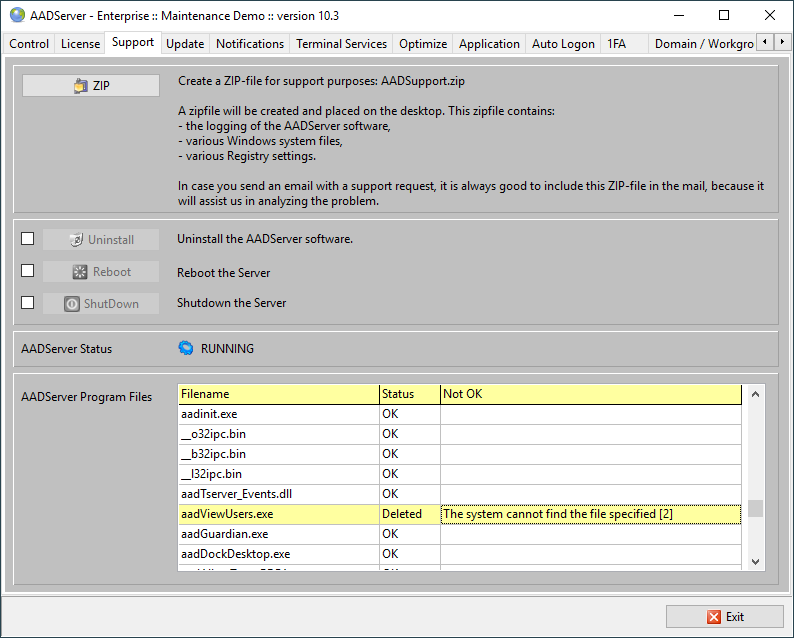Screen dimensions: 794x638
Task: Click the AADServer globe icon in title bar
Action: click(17, 15)
